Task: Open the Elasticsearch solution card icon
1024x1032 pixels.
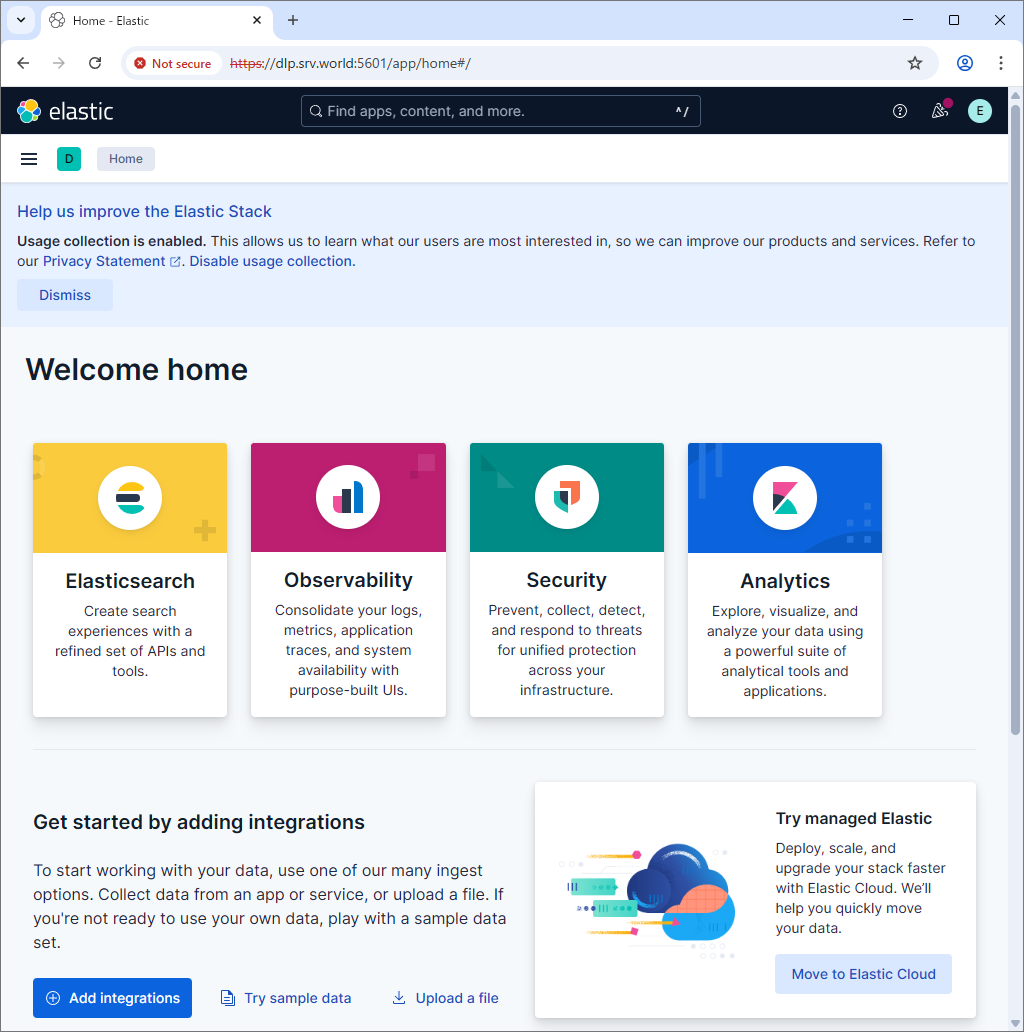Action: coord(130,498)
